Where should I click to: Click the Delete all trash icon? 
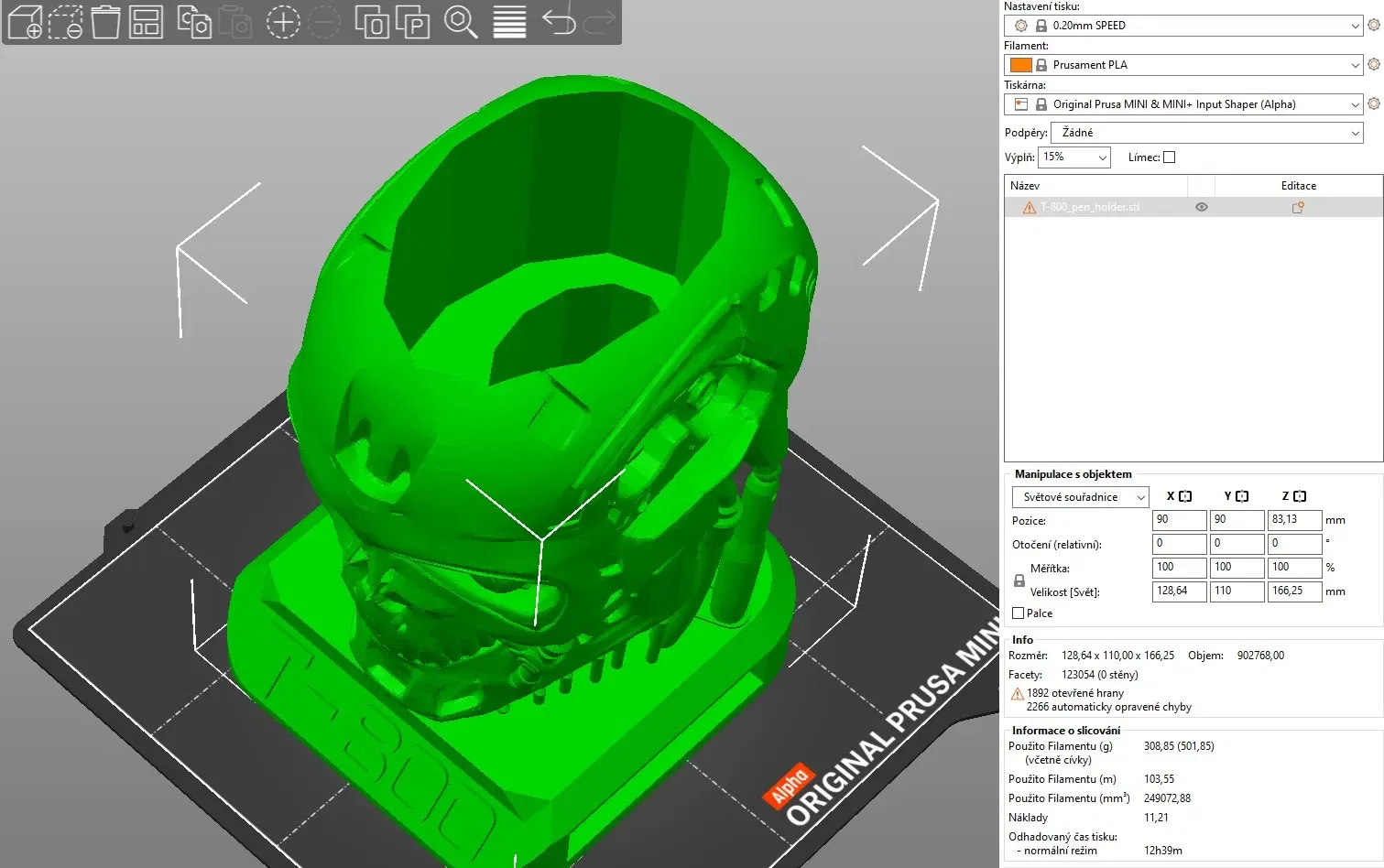[x=105, y=22]
